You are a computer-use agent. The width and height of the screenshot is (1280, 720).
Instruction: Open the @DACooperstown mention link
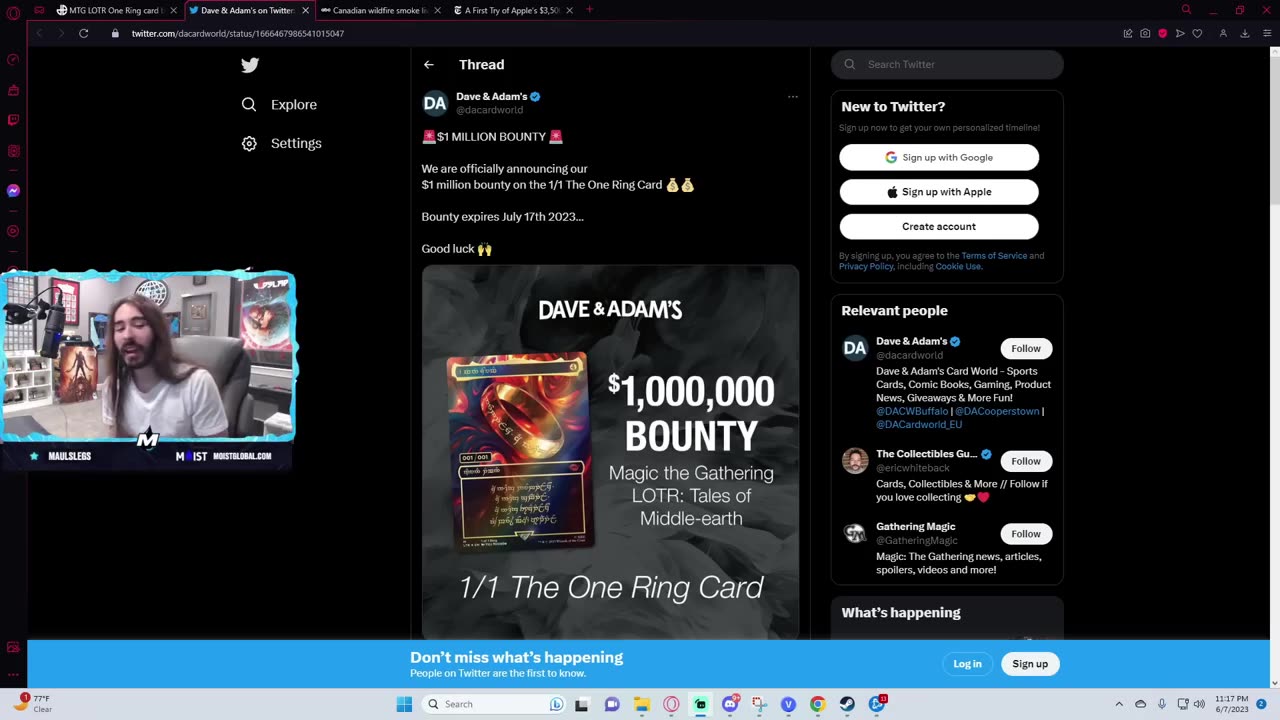997,411
